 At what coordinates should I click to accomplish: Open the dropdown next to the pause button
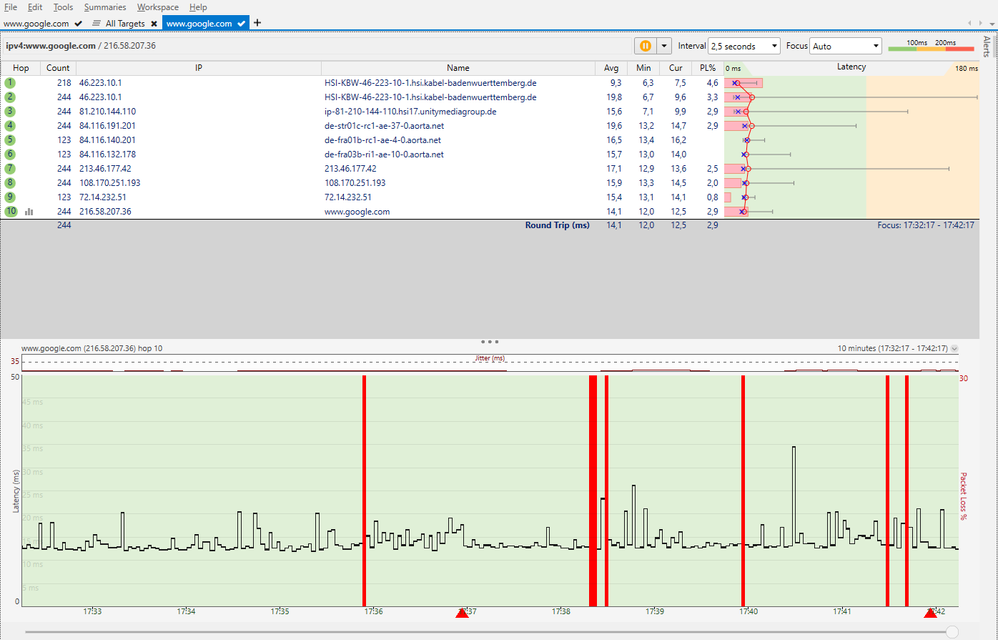[663, 45]
